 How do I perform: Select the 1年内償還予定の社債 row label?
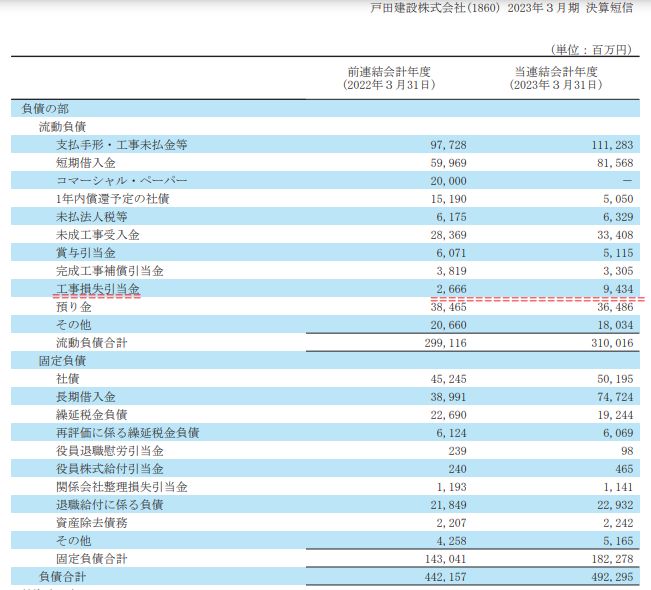coord(113,199)
